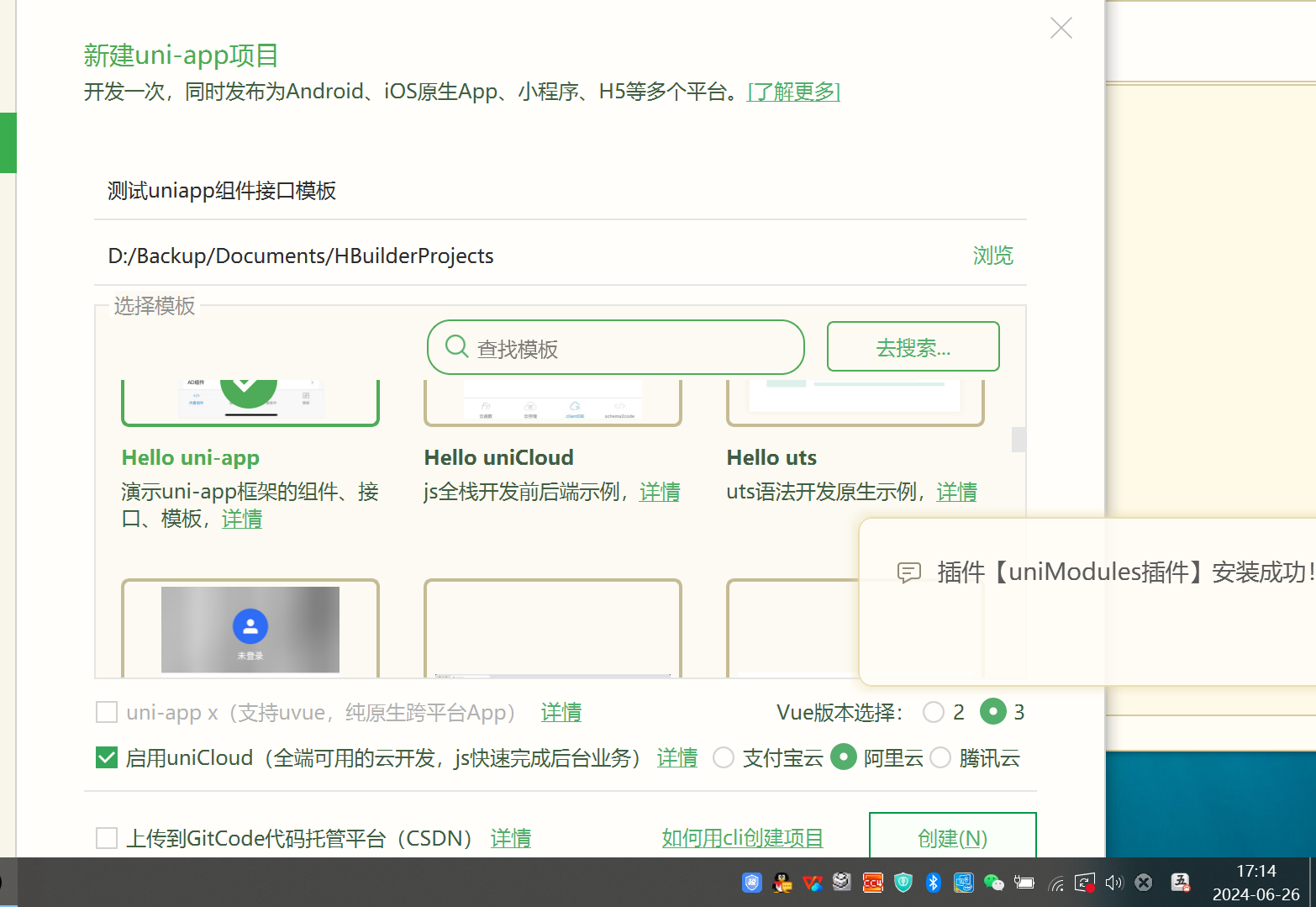The width and height of the screenshot is (1316, 907).
Task: Open the 了解更多 link
Action: coord(793,91)
